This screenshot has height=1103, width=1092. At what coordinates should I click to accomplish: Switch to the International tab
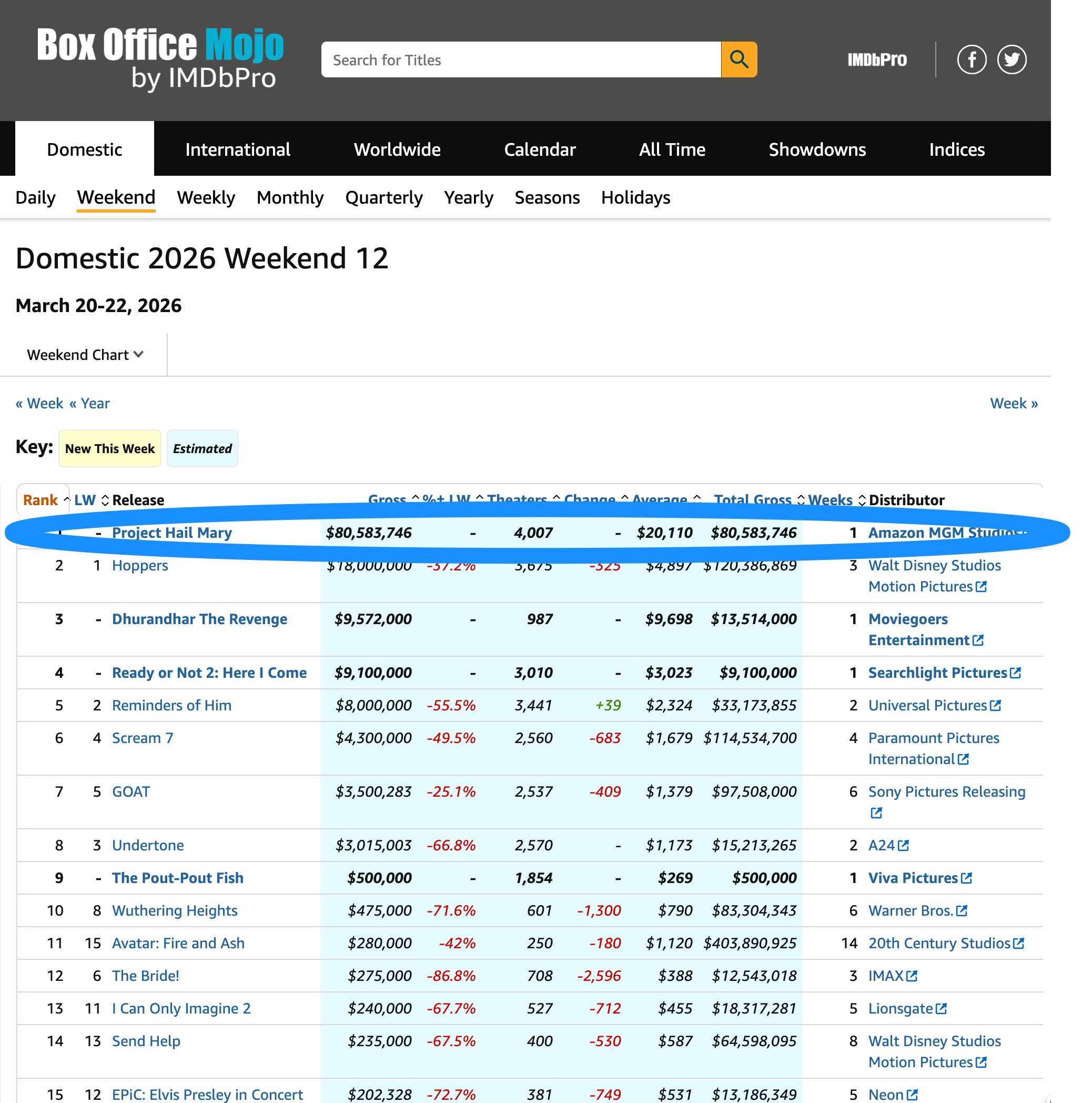237,149
